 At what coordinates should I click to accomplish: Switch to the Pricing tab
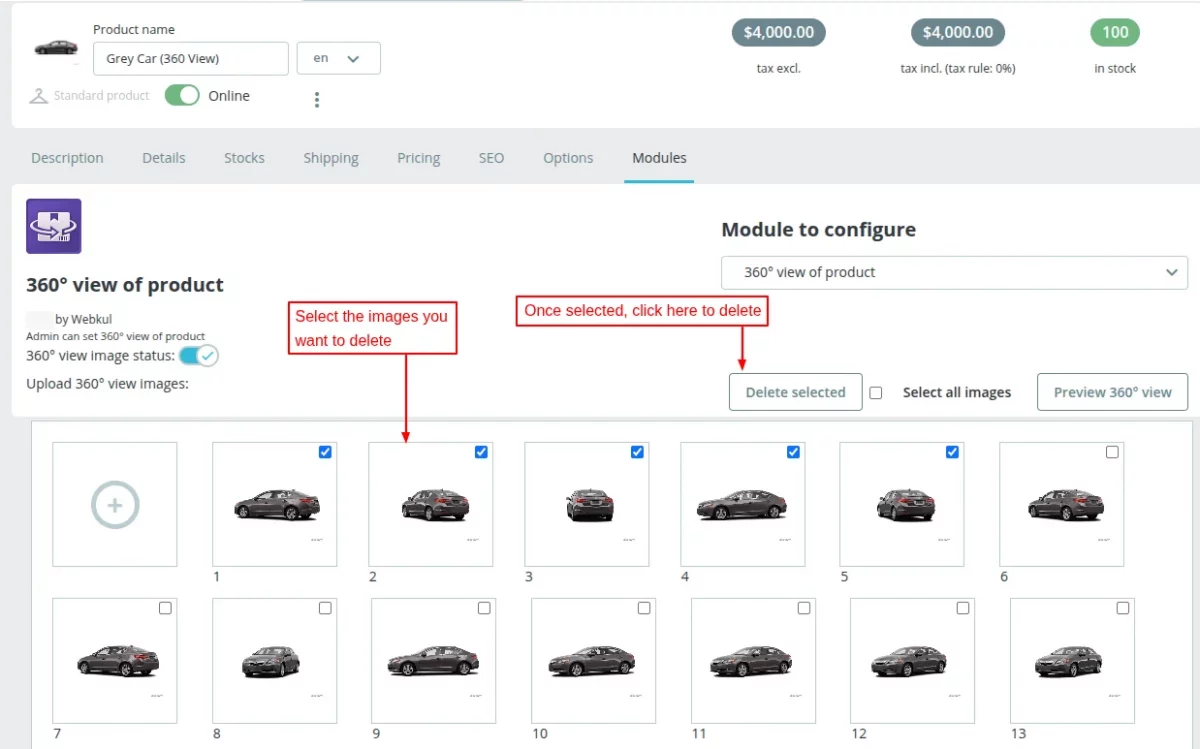tap(418, 158)
